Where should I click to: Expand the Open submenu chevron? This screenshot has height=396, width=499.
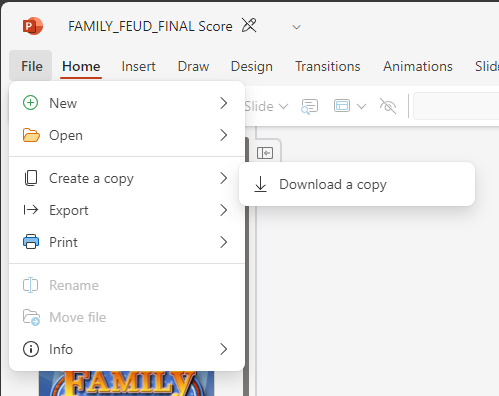[x=224, y=135]
